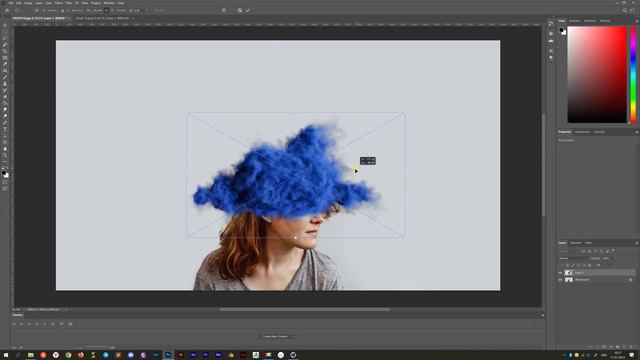Toggle lock image pixels brush icon
The height and width of the screenshot is (360, 640).
pos(573,265)
